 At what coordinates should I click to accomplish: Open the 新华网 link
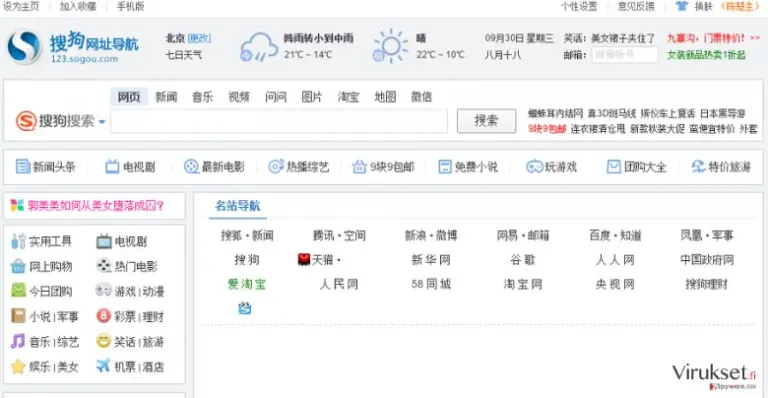(x=431, y=259)
